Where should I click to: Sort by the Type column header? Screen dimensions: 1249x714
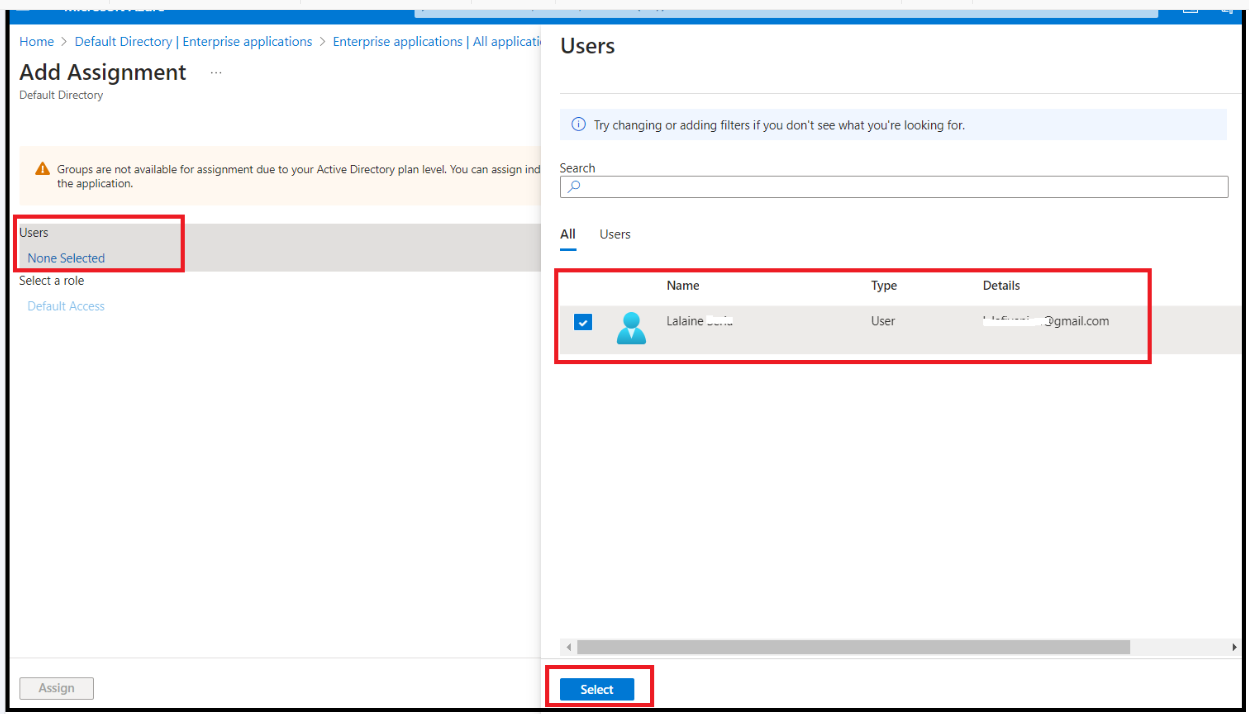(x=884, y=286)
